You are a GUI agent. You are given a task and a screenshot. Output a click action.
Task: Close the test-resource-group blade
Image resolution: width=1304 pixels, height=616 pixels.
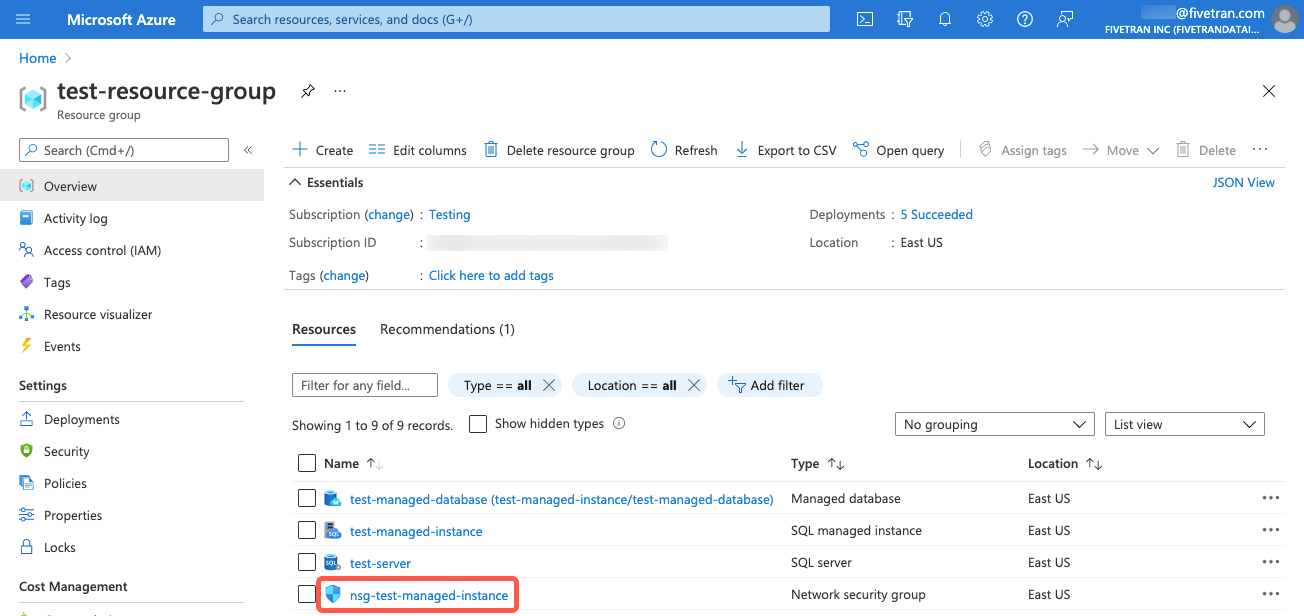pyautogui.click(x=1269, y=91)
